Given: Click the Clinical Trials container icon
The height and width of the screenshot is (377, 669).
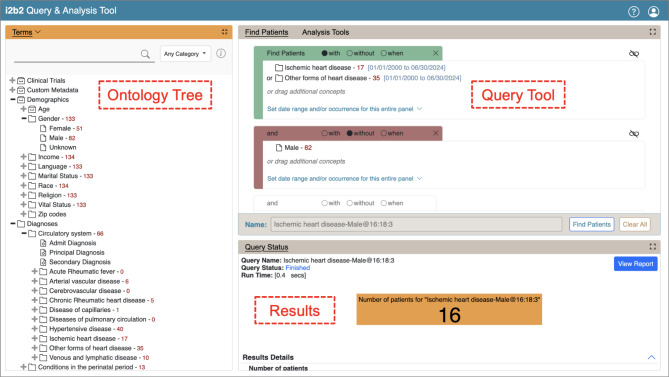Looking at the screenshot, I should [x=21, y=81].
